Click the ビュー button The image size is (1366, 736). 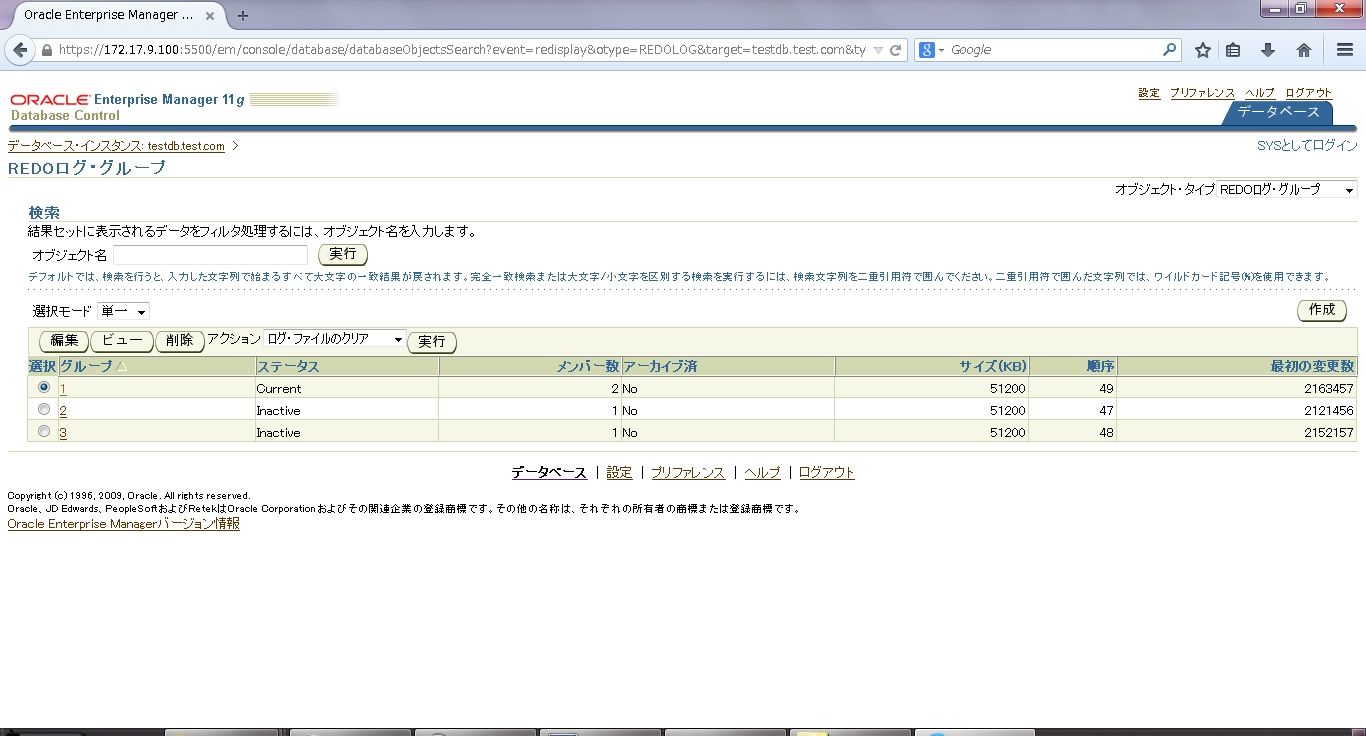pos(122,341)
